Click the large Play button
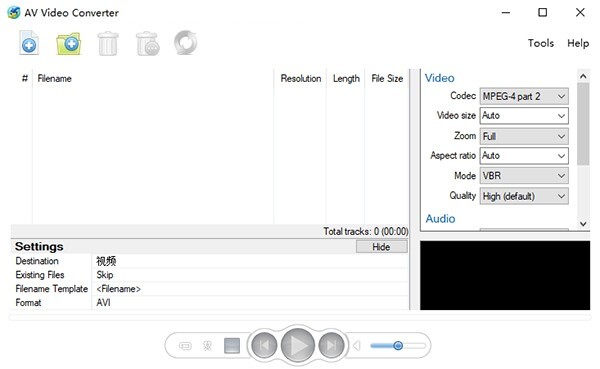The image size is (600, 369). (298, 345)
